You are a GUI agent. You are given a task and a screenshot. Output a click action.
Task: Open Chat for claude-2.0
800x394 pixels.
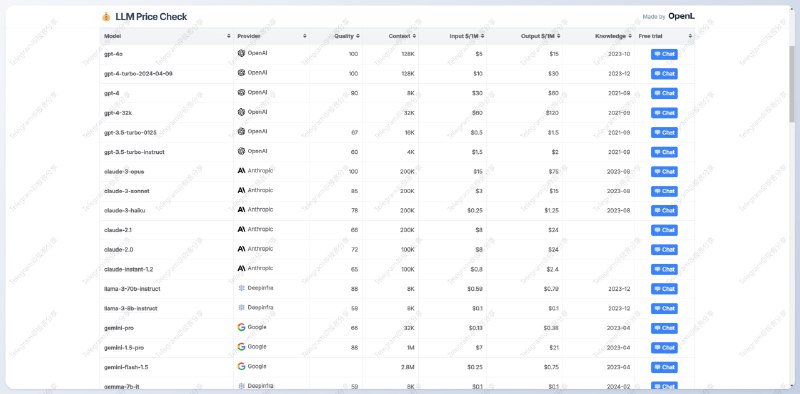pyautogui.click(x=664, y=250)
